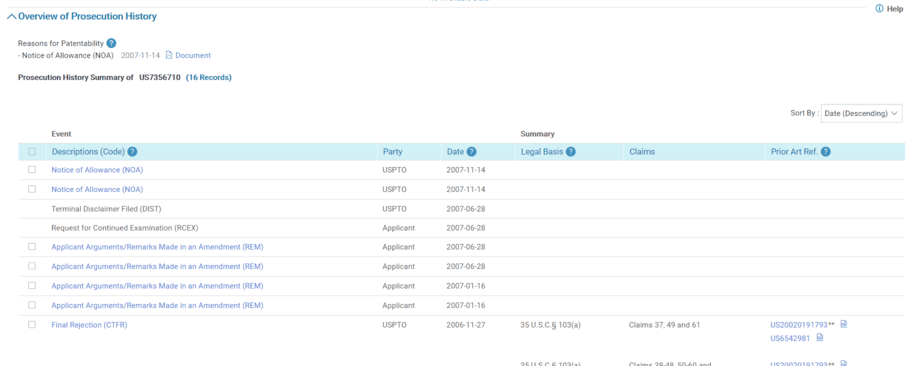This screenshot has height=366, width=910.
Task: Click Terminal Disclaimer Filed (DIST) text
Action: point(106,209)
